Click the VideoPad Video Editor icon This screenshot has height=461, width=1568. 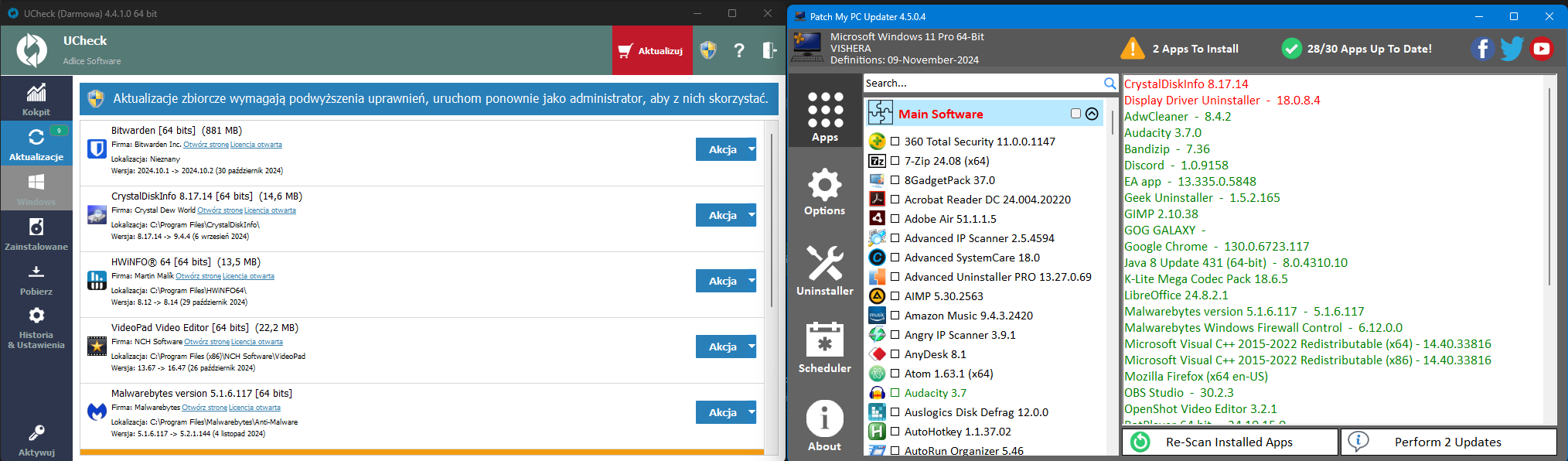97,347
